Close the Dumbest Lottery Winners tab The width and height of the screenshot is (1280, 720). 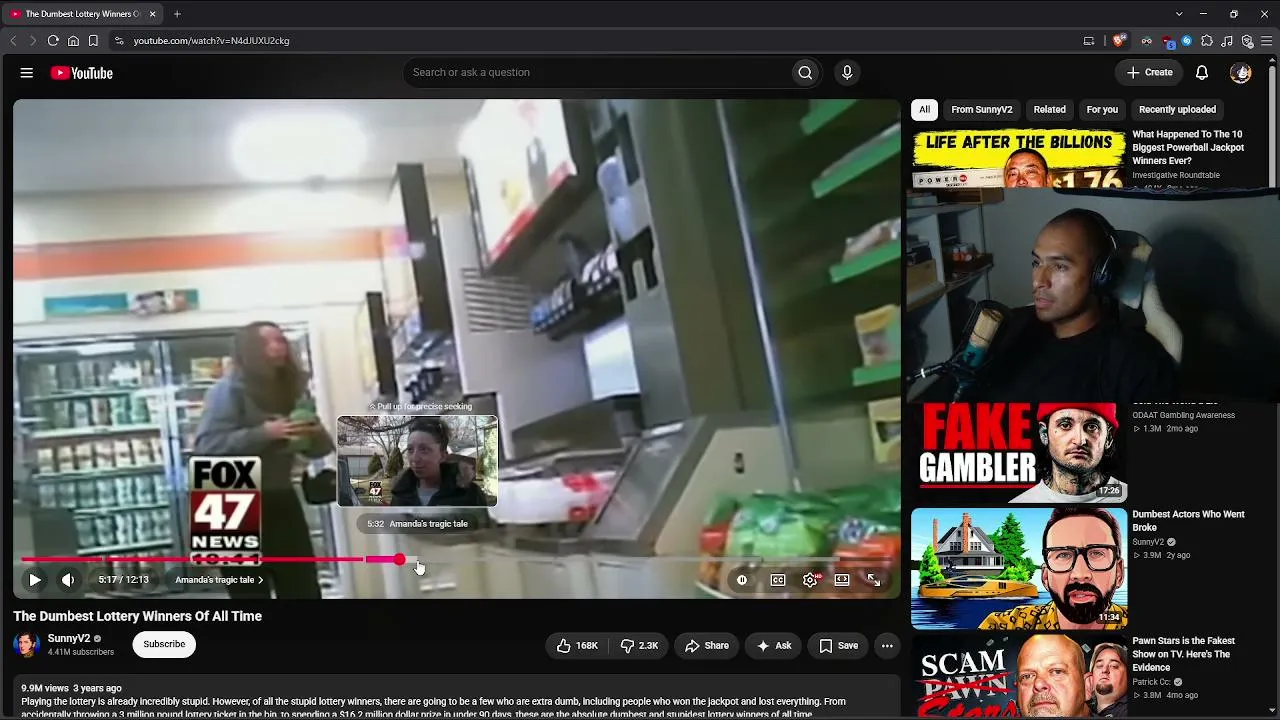coord(152,14)
